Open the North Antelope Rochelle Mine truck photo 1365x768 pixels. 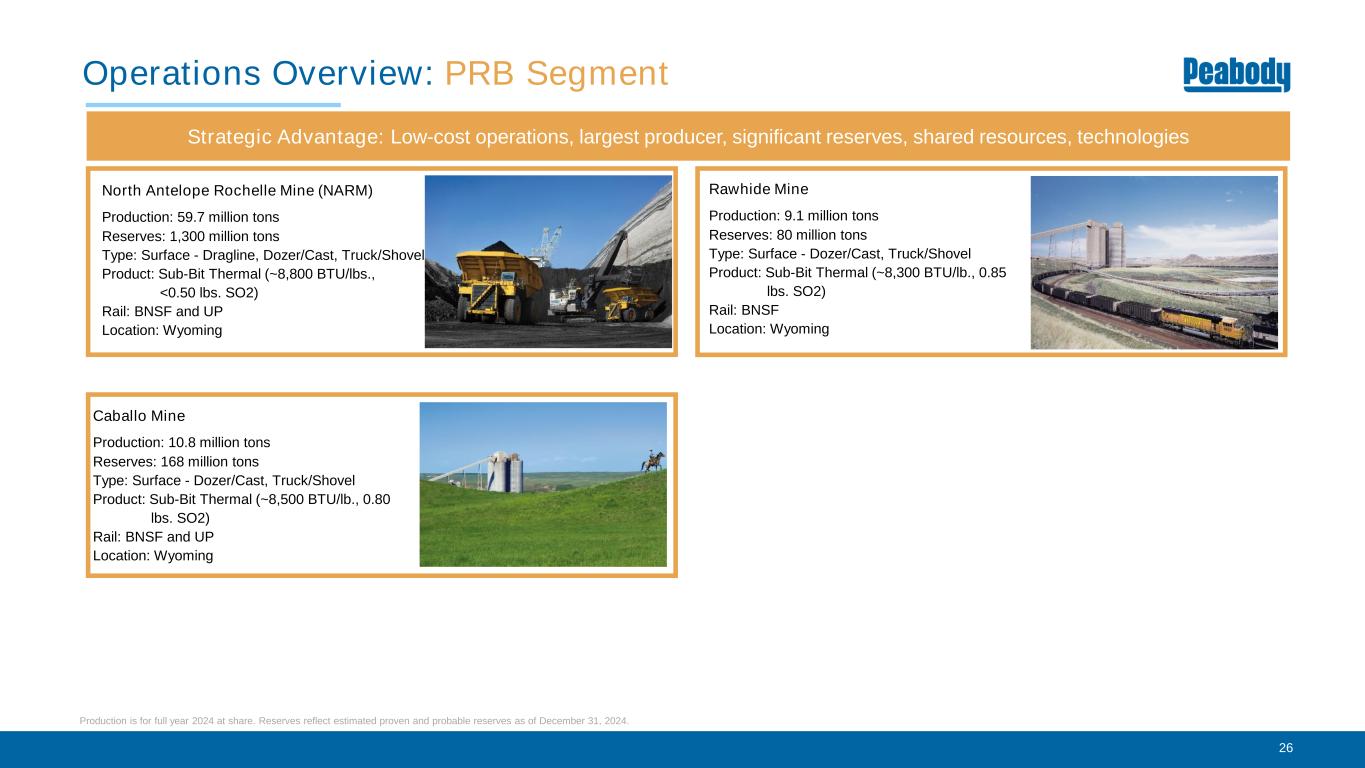point(548,262)
